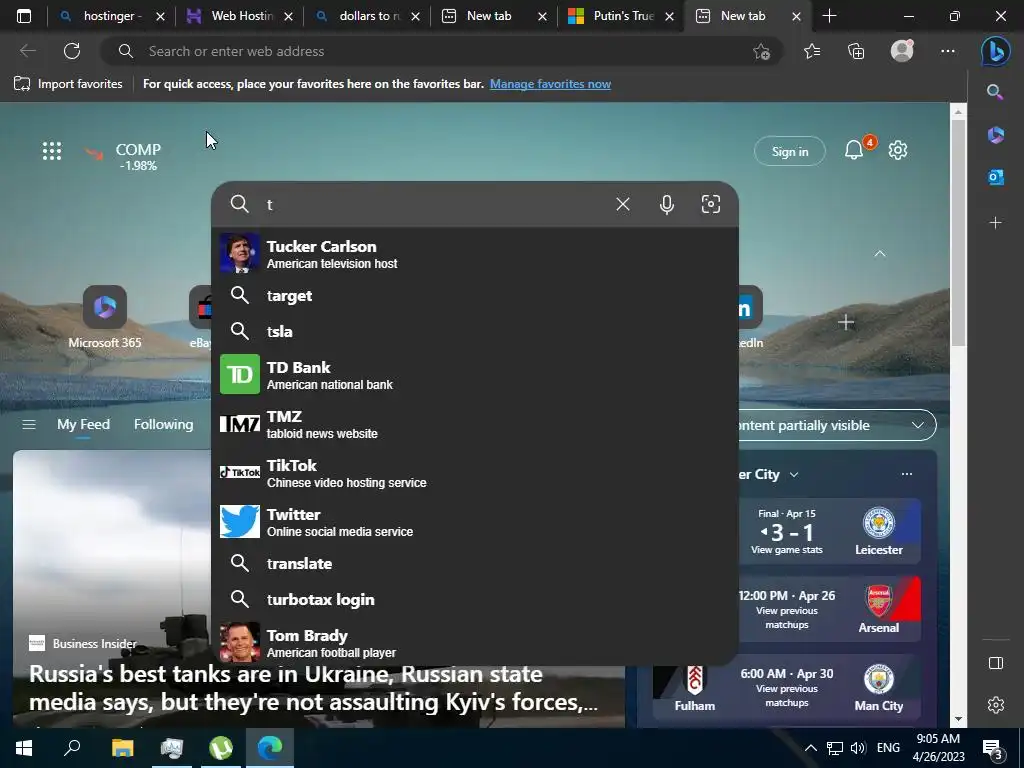Choose Twitter suggestion
Image resolution: width=1024 pixels, height=768 pixels.
[x=475, y=522]
